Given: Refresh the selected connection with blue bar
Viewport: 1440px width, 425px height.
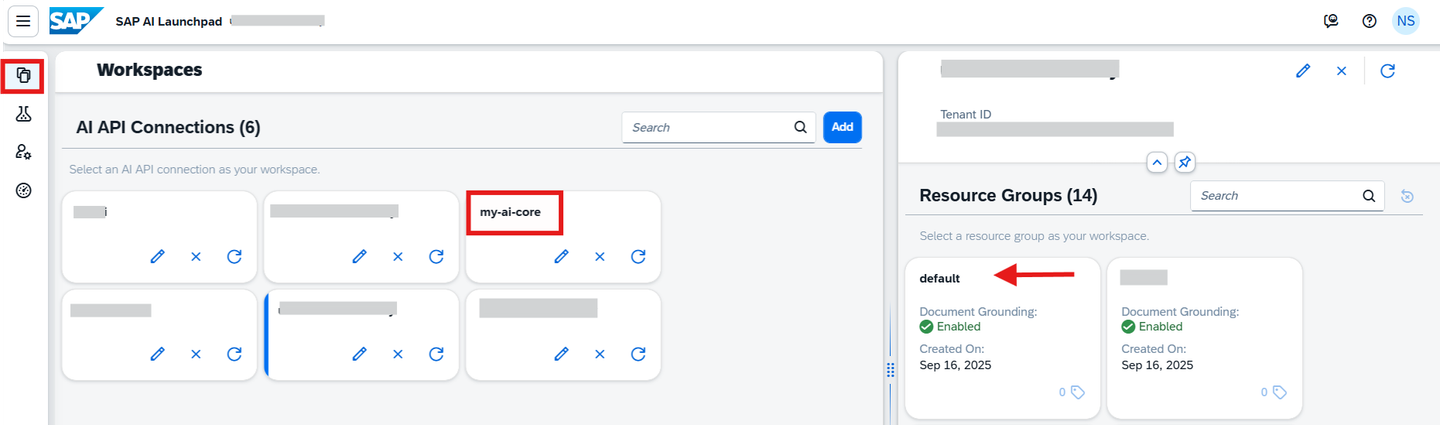Looking at the screenshot, I should click(436, 354).
